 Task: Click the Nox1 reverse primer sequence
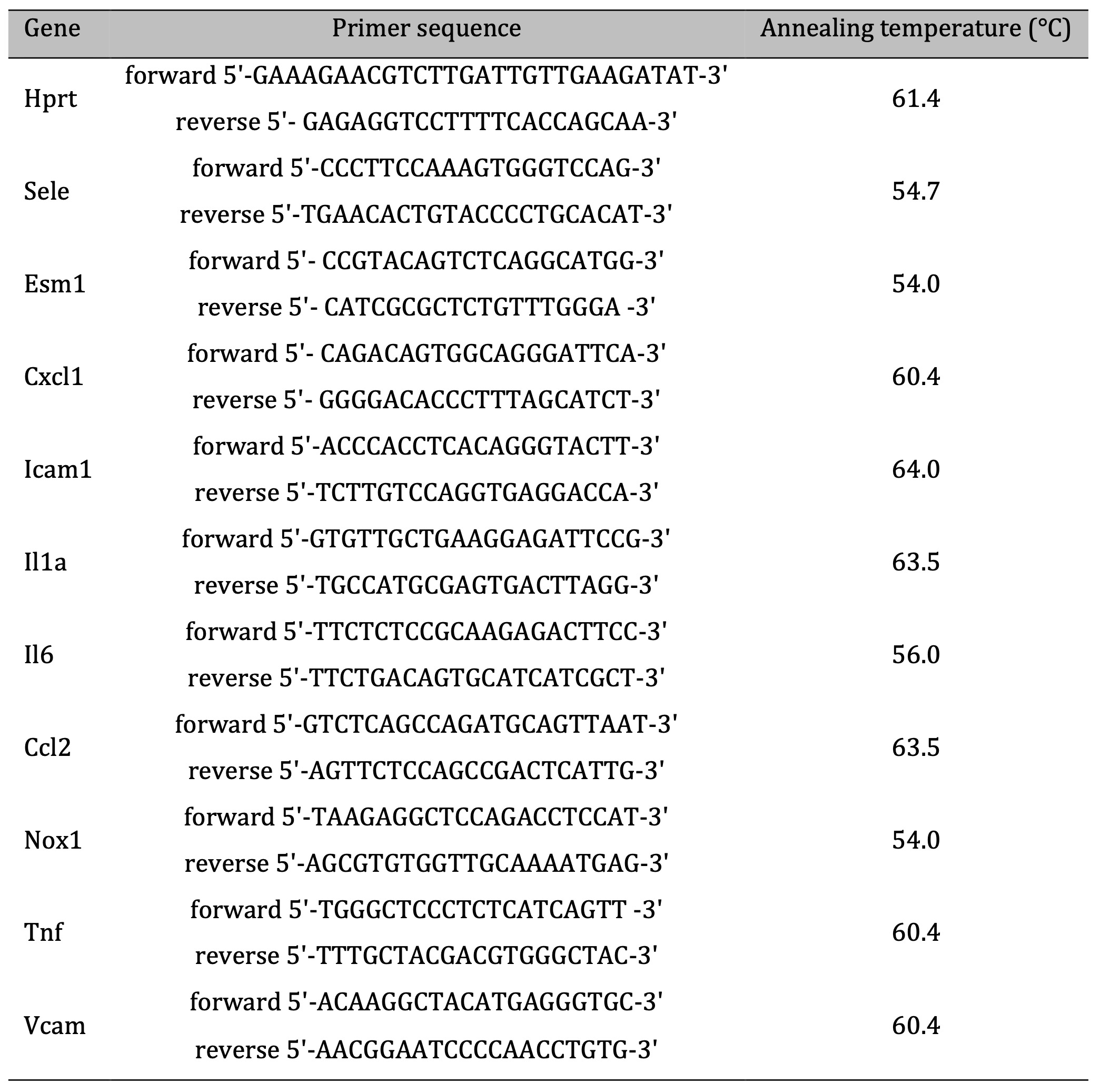(427, 863)
